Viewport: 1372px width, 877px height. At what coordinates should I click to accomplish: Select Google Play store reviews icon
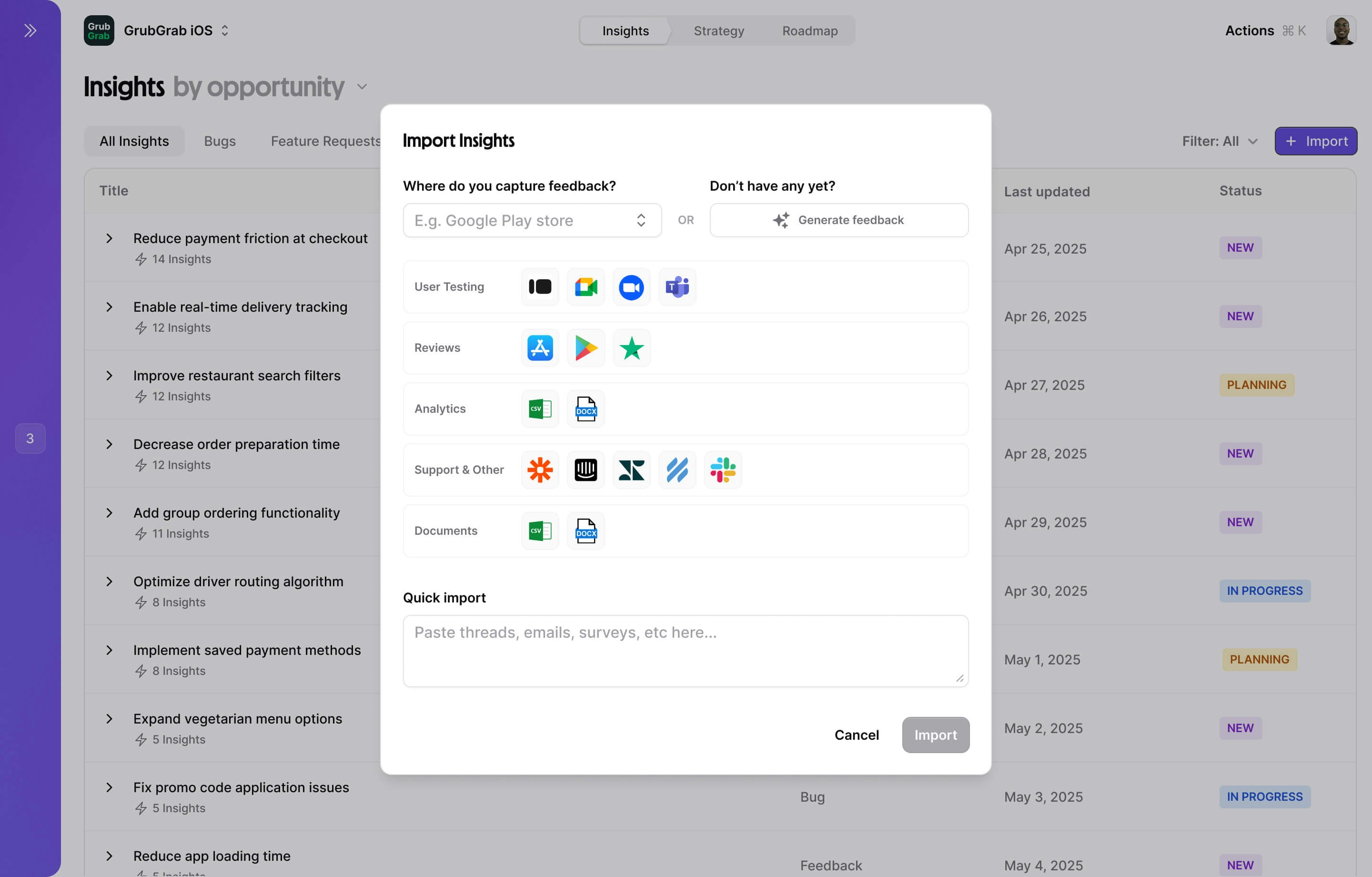[x=586, y=348]
